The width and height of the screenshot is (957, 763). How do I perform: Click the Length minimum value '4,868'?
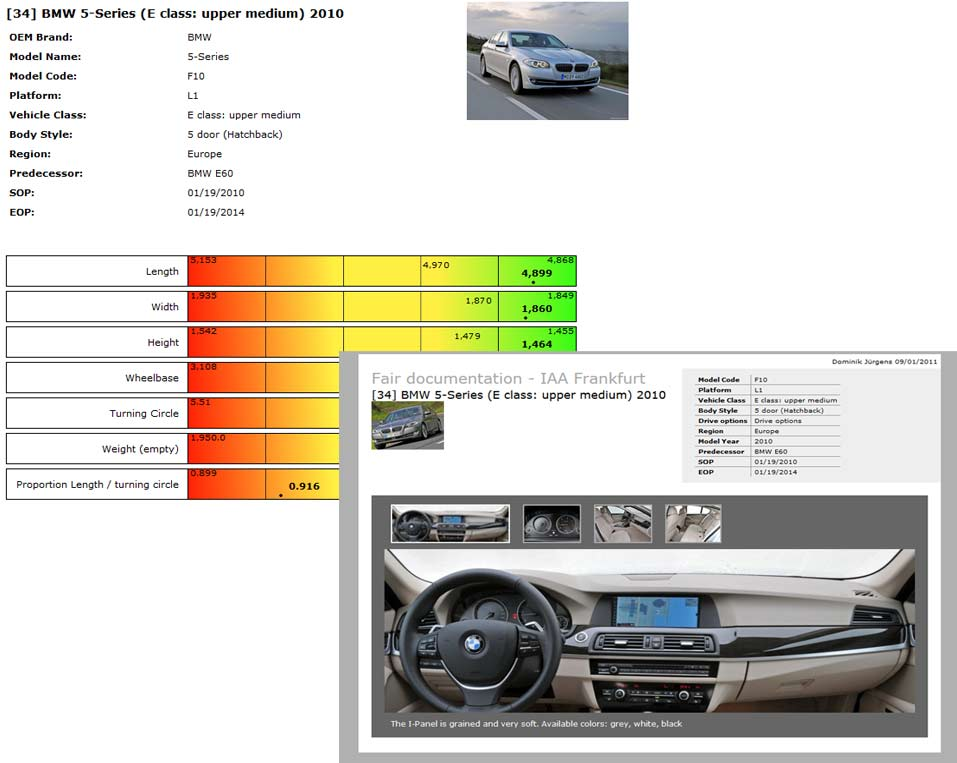(560, 260)
